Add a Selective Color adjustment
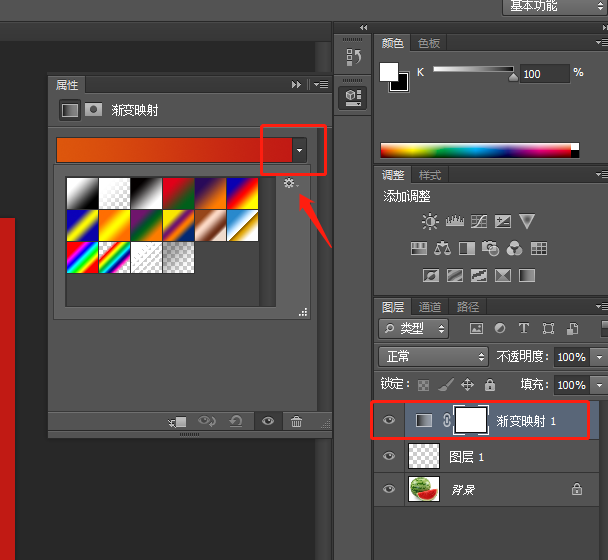This screenshot has width=608, height=560. coord(503,276)
